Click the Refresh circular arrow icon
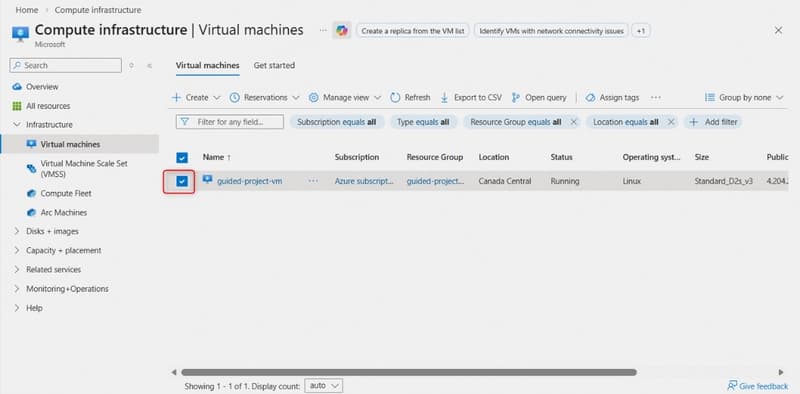This screenshot has height=394, width=800. 395,97
